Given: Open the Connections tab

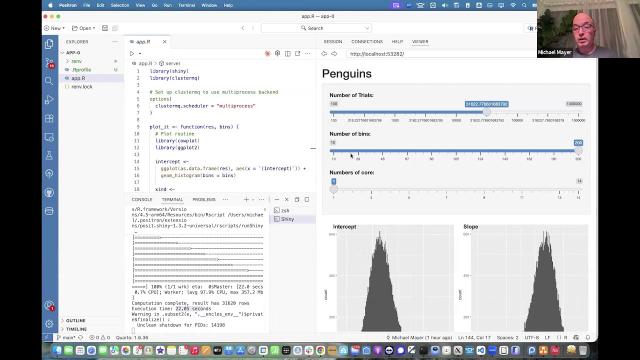Looking at the screenshot, I should coord(367,42).
